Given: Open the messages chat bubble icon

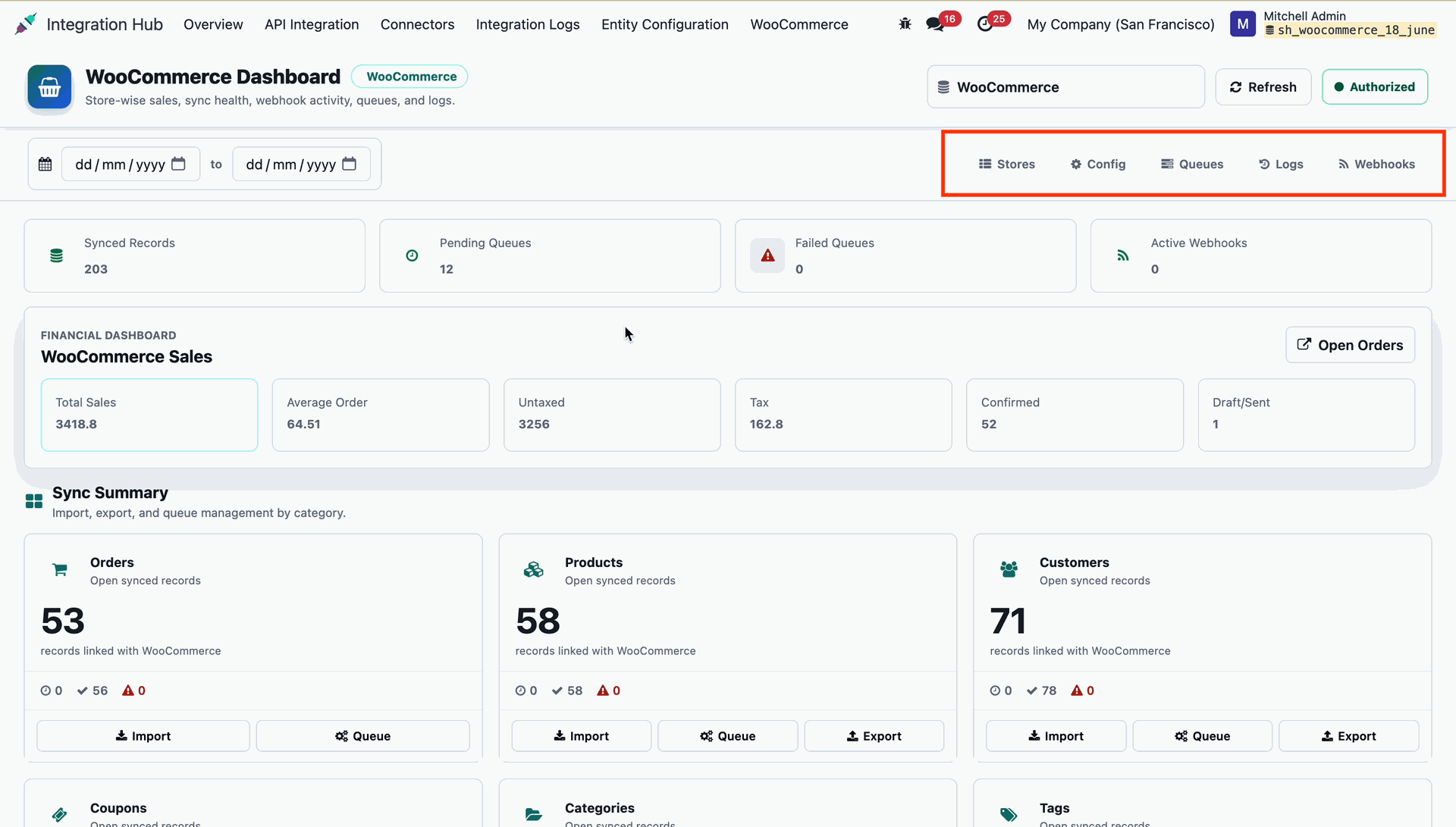Looking at the screenshot, I should [934, 24].
